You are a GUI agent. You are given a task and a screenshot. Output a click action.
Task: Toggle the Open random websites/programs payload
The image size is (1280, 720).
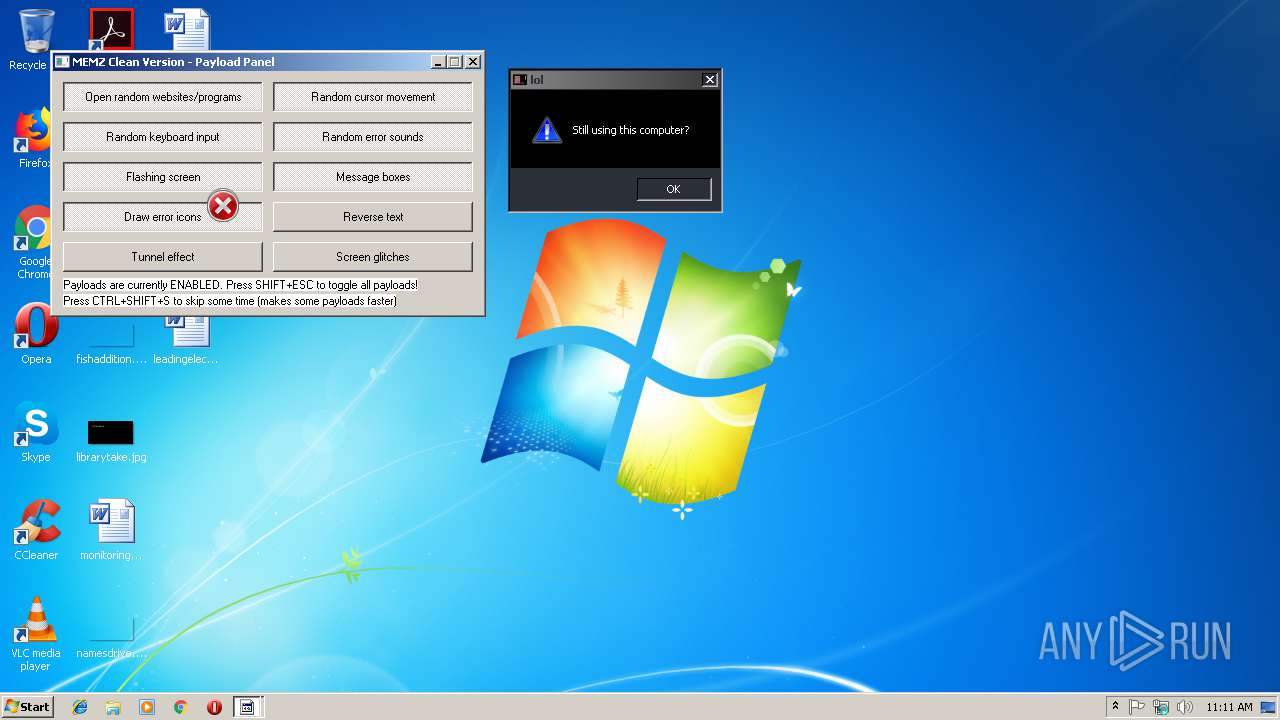163,97
